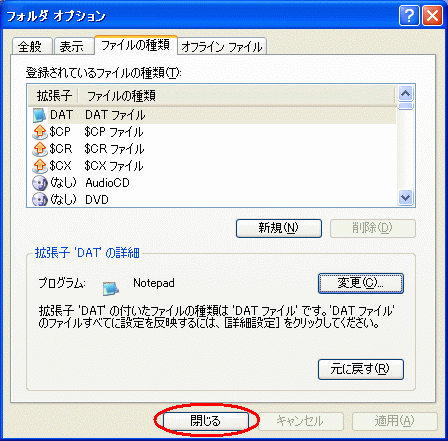Image resolution: width=448 pixels, height=441 pixels.
Task: Select the $CP file icon
Action: coord(40,132)
